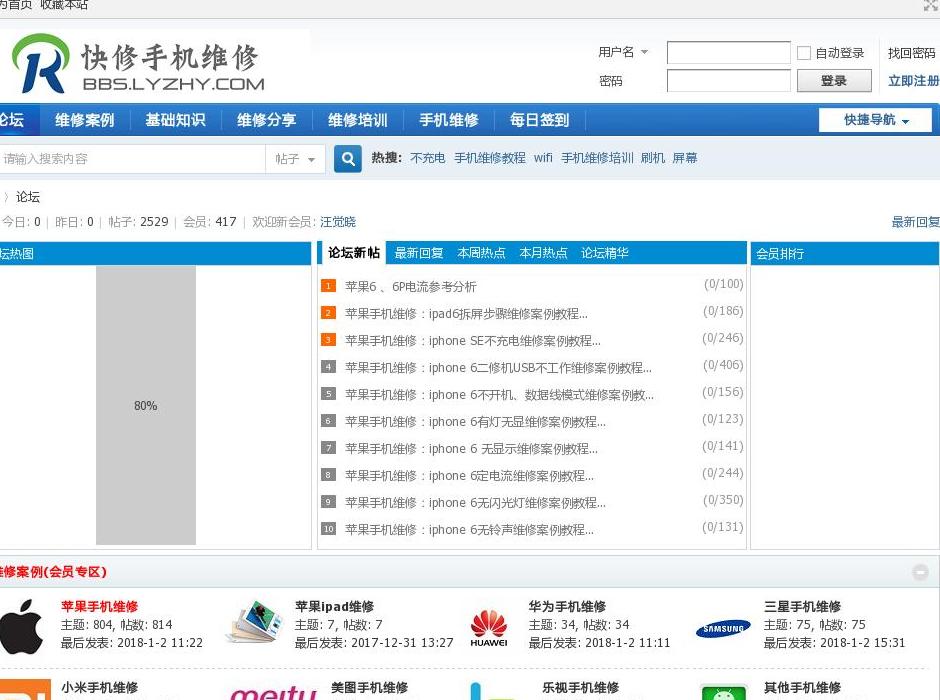
Task: Open the Meitu logo forum icon
Action: point(273,692)
